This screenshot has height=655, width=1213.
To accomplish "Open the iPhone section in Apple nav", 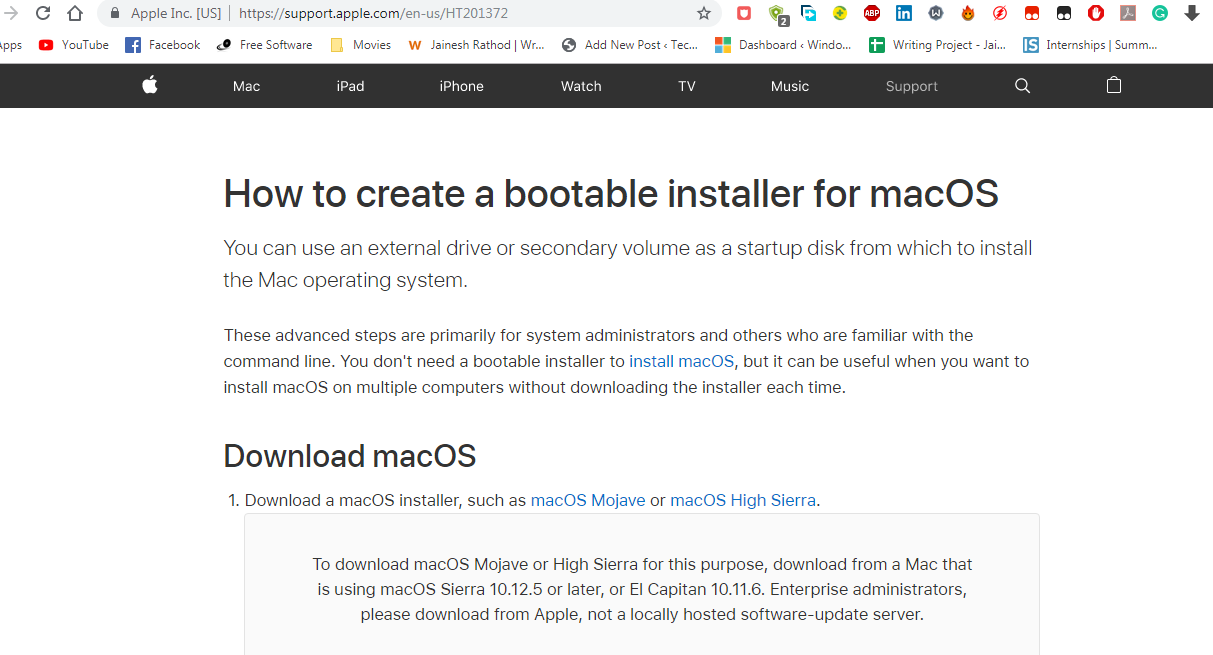I will coord(462,86).
